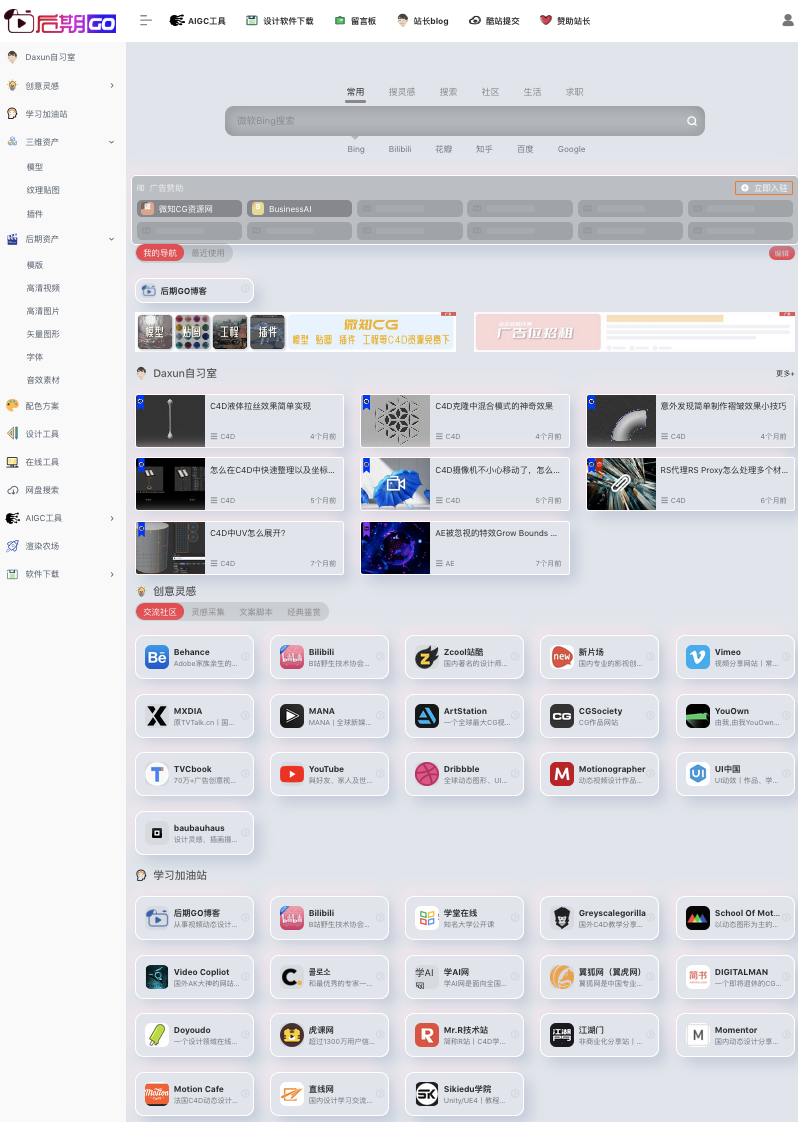This screenshot has height=1122, width=798.
Task: Expand AIGC工具 sidebar arrow
Action: pyautogui.click(x=112, y=518)
